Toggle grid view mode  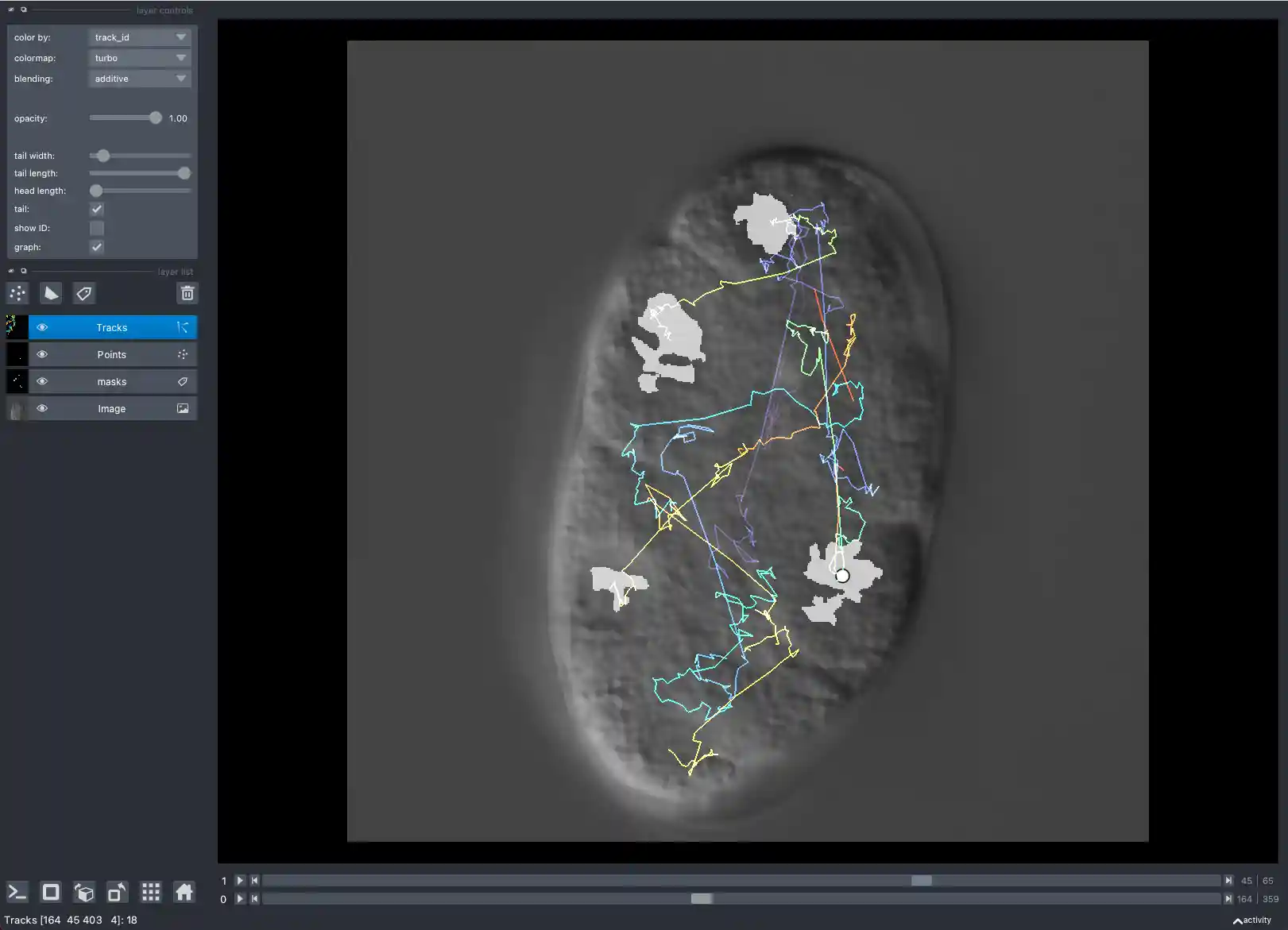click(150, 891)
